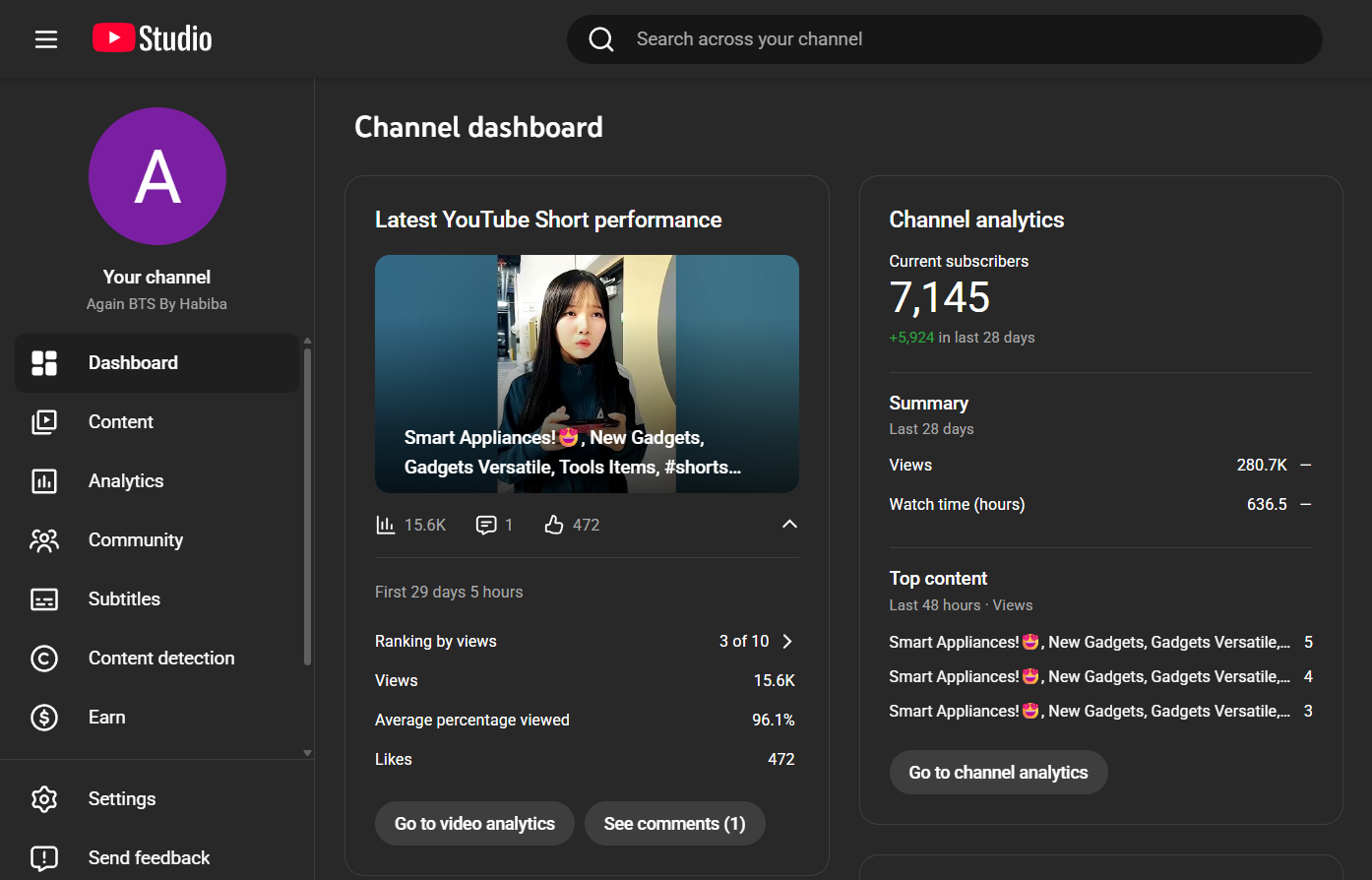Click the YouTube Studio logo

tap(153, 38)
